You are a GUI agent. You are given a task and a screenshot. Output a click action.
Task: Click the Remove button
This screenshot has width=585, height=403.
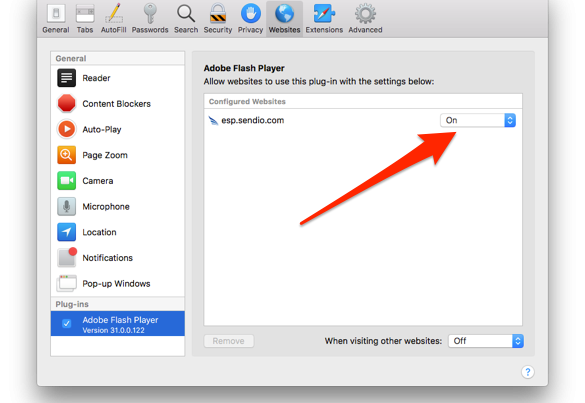(x=229, y=341)
